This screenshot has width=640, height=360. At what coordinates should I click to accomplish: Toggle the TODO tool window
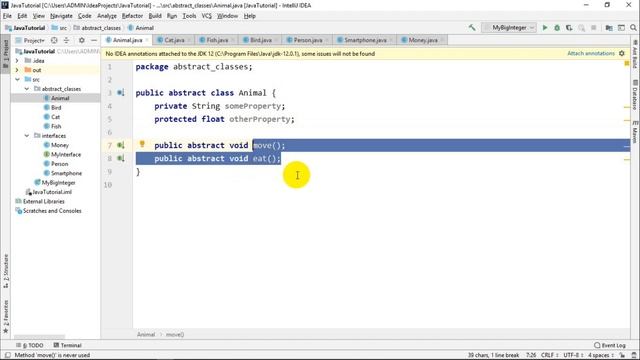(x=29, y=345)
